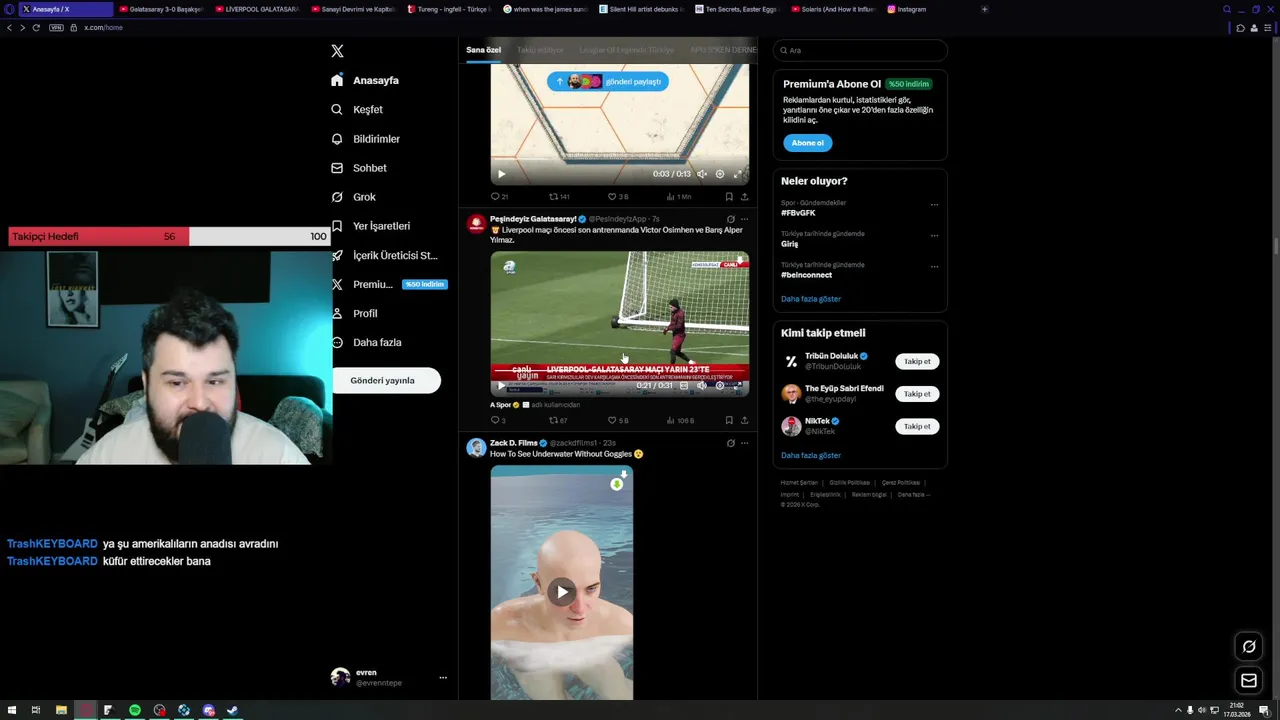
Task: Reload the page in browser toolbar
Action: 36,27
